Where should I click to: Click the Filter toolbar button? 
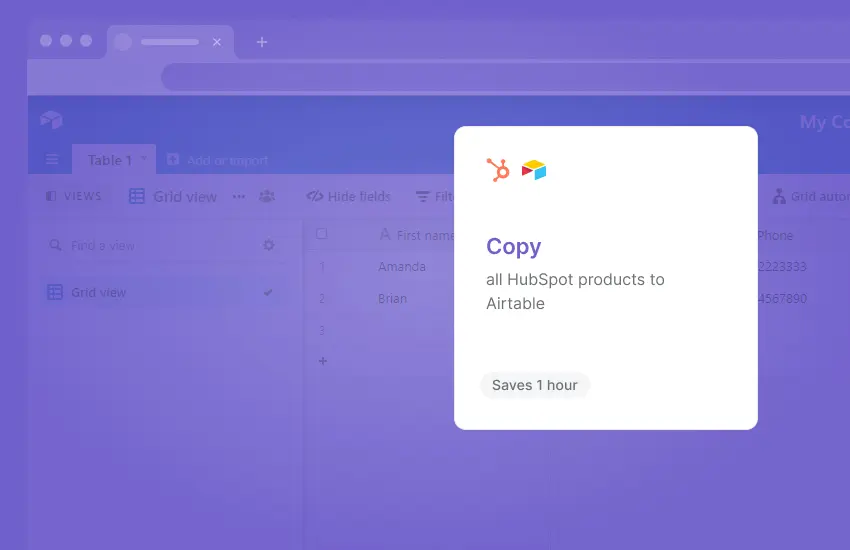435,196
